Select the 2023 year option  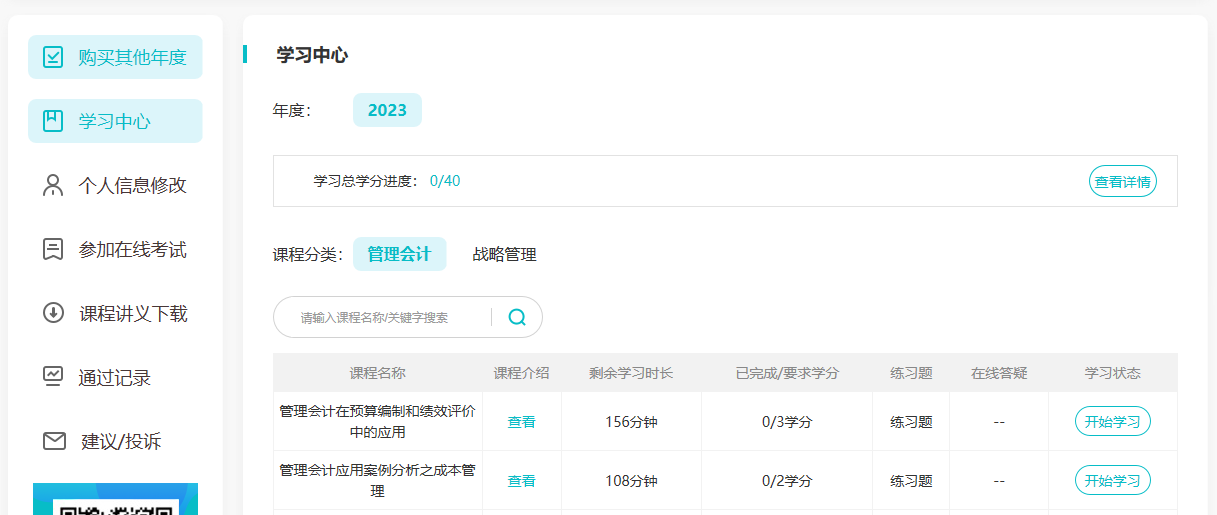pyautogui.click(x=387, y=110)
